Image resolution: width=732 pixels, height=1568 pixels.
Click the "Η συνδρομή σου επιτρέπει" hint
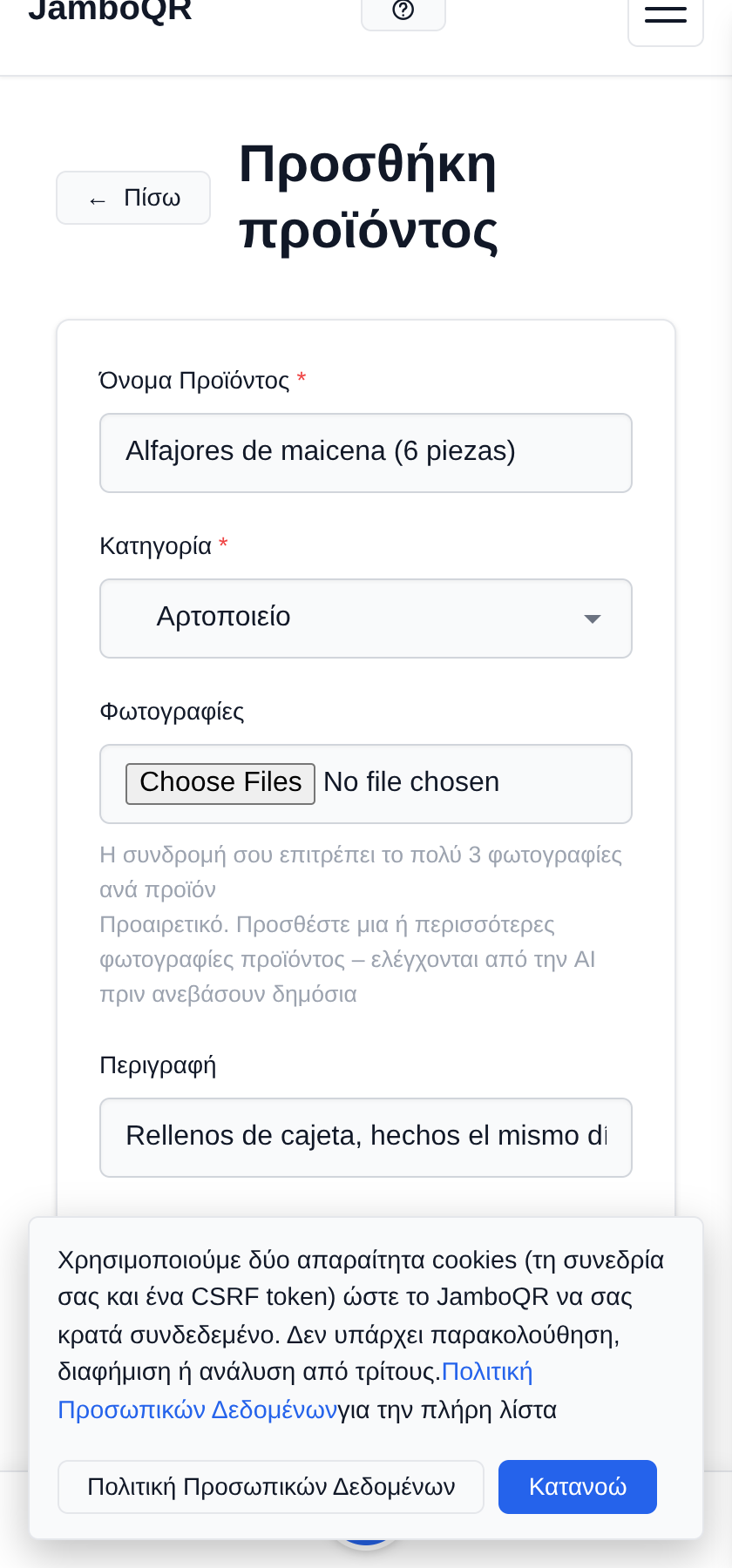click(361, 872)
